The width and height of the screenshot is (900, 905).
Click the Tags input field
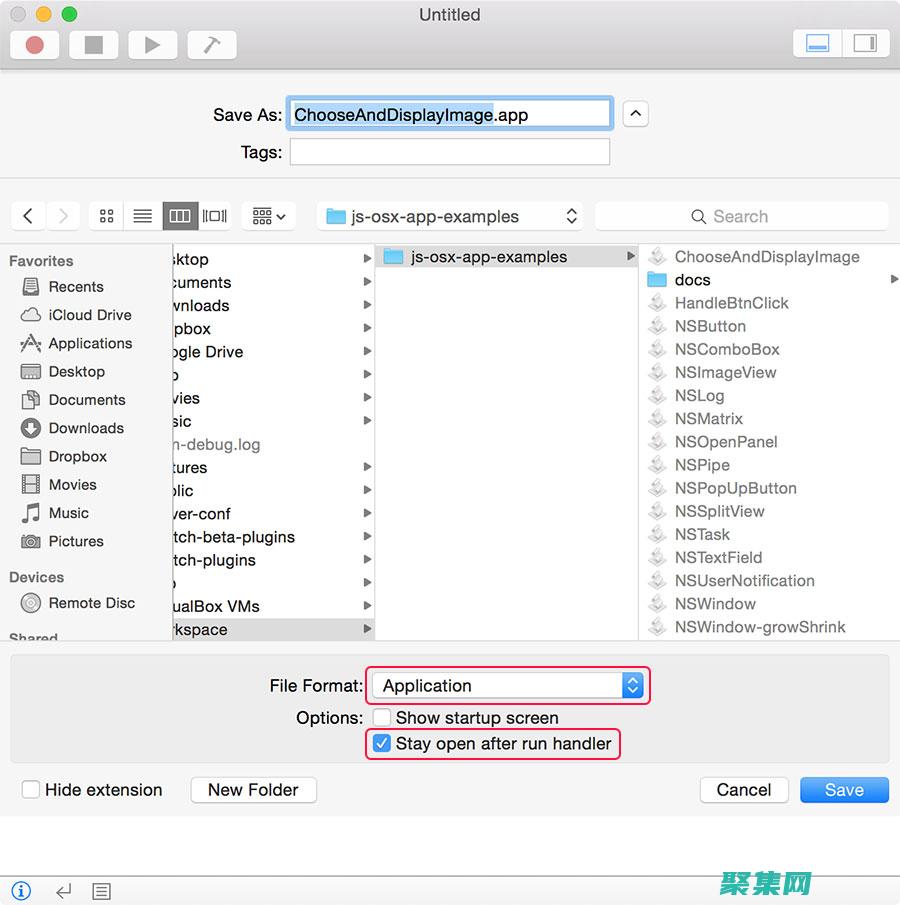click(449, 152)
